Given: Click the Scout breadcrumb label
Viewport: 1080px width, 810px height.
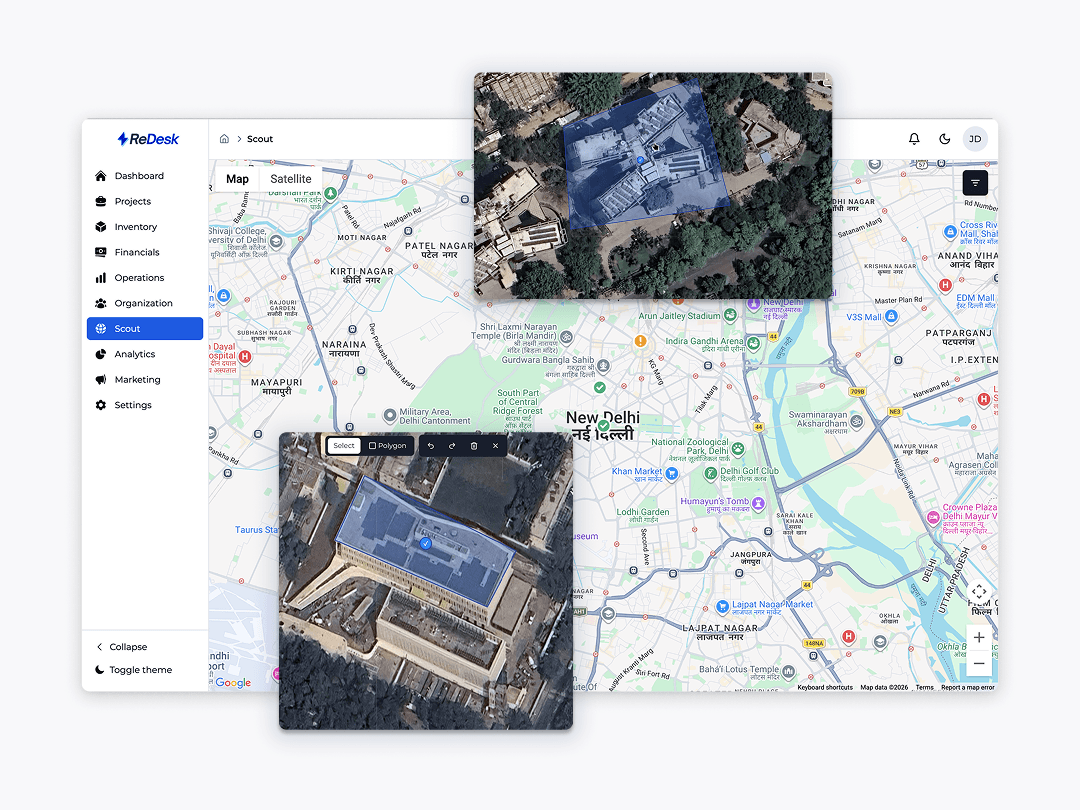Looking at the screenshot, I should click(260, 139).
